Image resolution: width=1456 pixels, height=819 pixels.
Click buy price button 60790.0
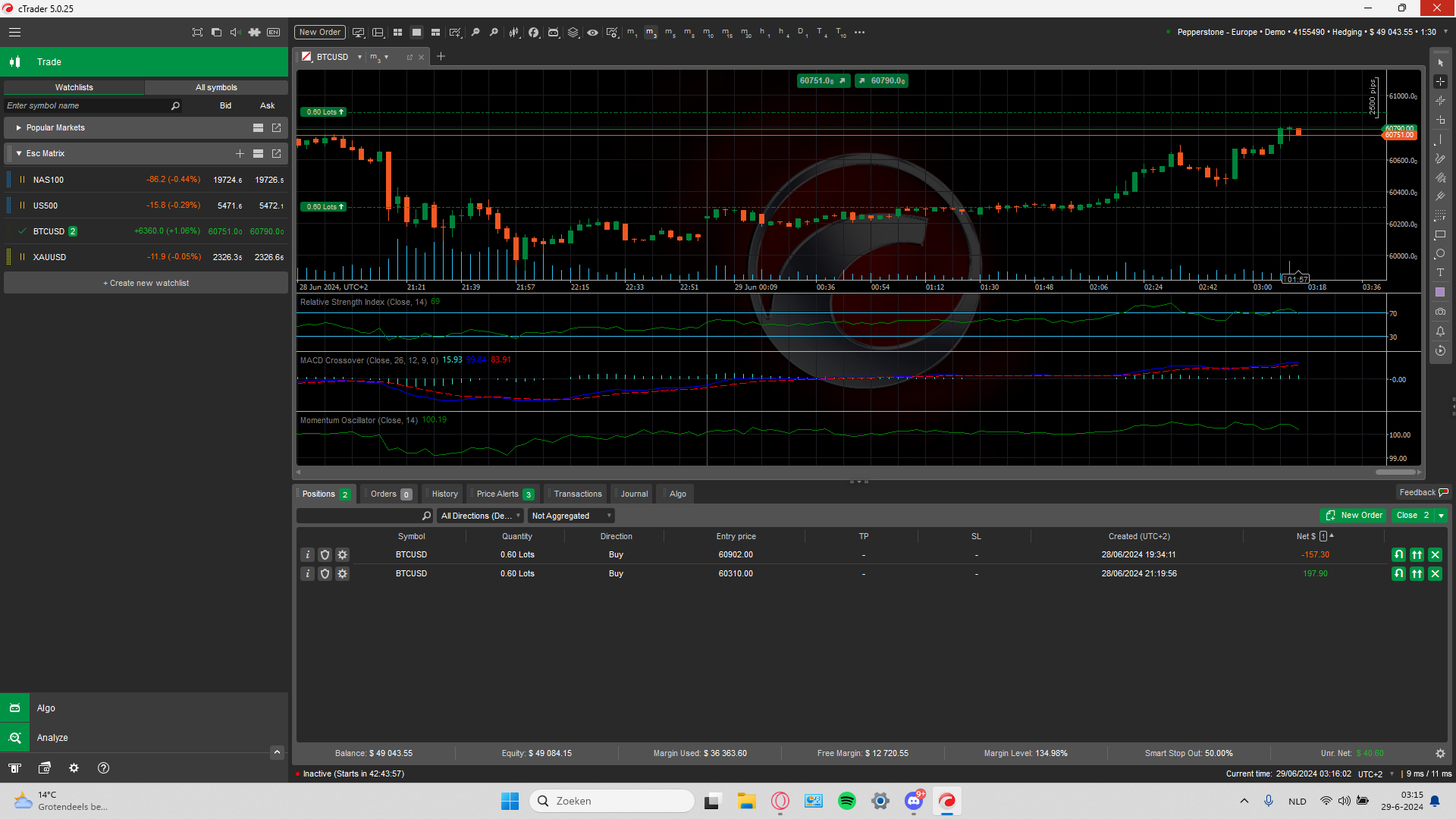tap(881, 81)
